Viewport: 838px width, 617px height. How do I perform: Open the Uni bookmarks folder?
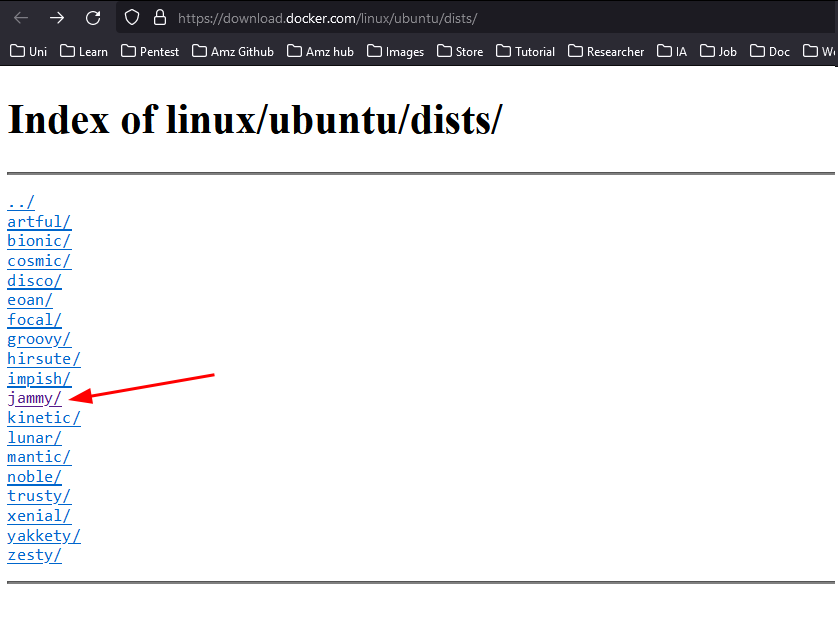pyautogui.click(x=29, y=51)
